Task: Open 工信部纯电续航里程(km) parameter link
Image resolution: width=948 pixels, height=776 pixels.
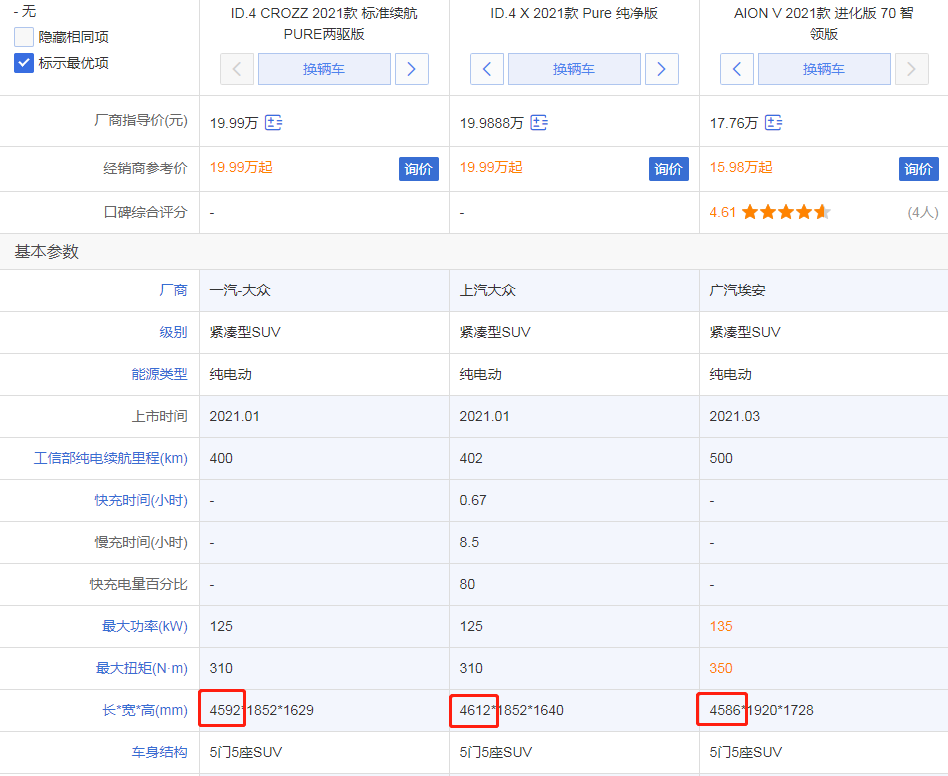Action: (x=111, y=458)
